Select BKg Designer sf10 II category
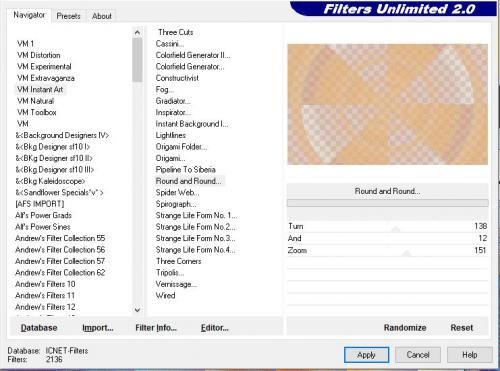Viewport: 500px width, 371px height. [x=54, y=158]
